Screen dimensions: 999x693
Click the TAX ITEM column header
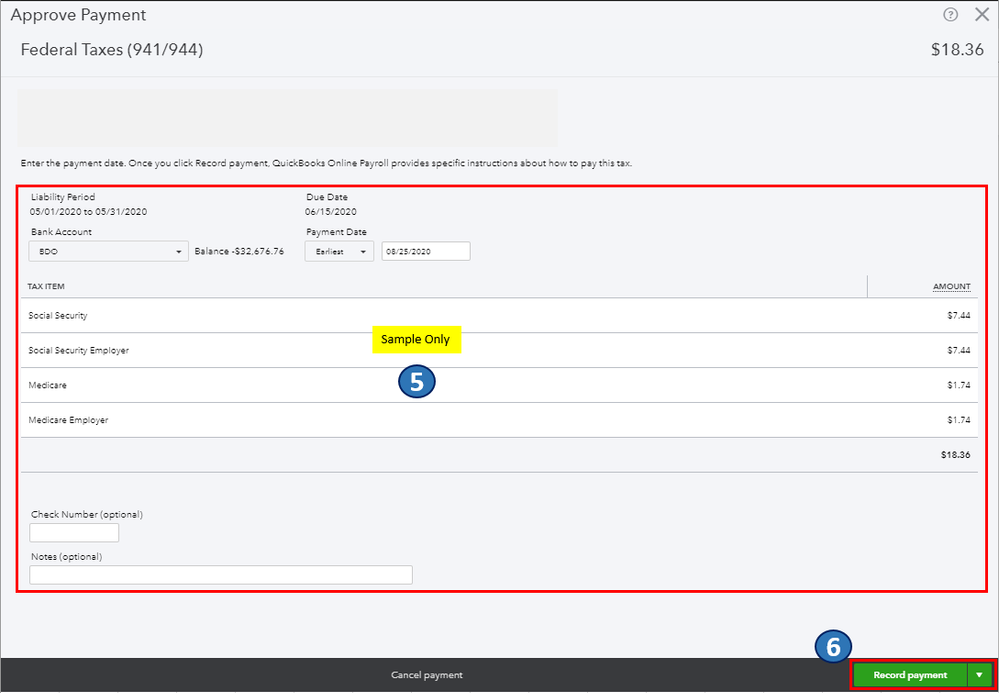click(46, 287)
